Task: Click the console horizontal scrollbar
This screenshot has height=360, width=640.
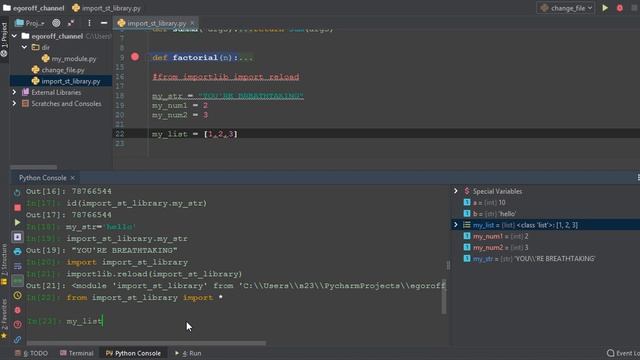Action: (x=146, y=343)
